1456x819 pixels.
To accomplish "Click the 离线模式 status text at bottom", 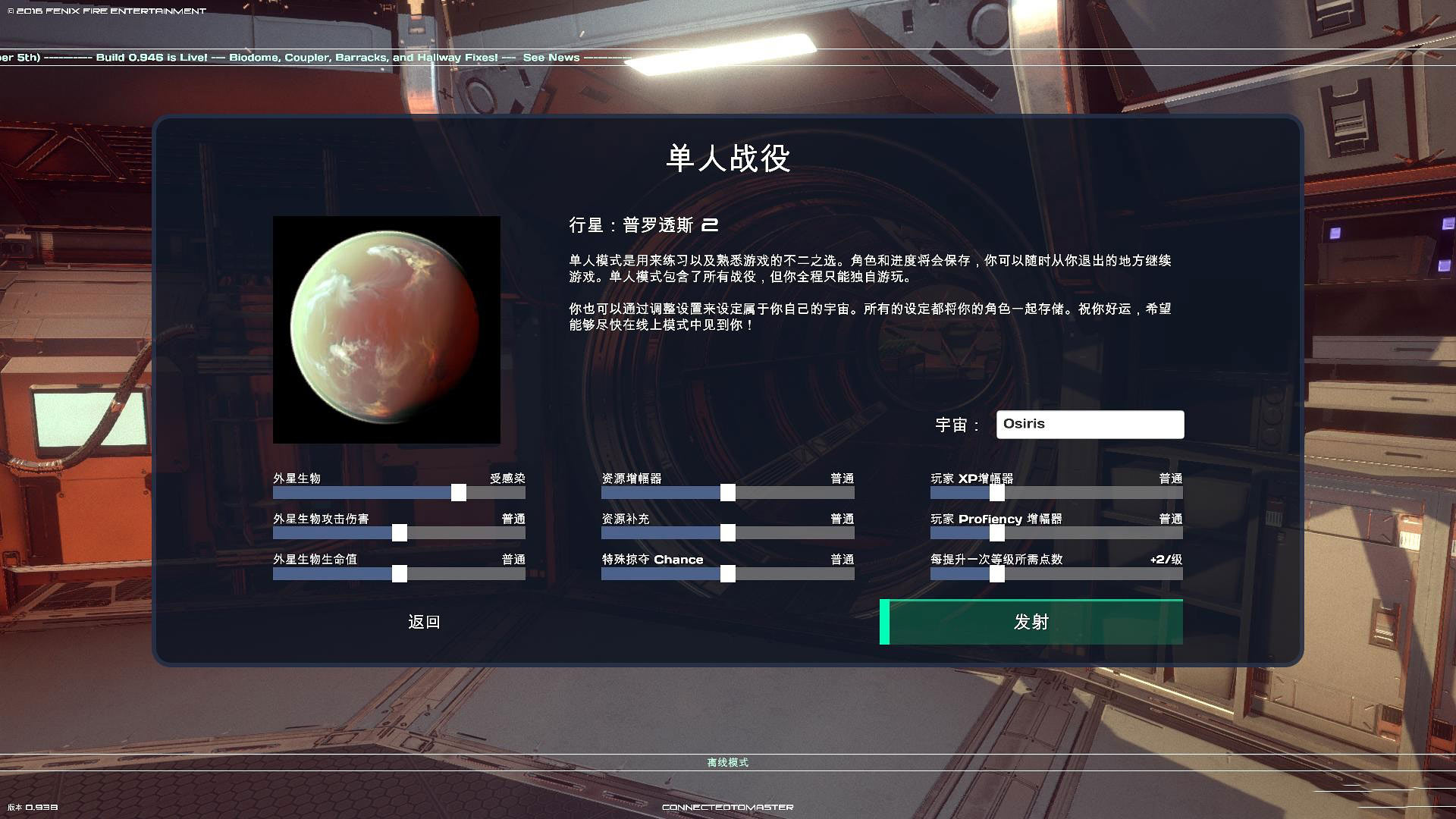I will [x=728, y=763].
